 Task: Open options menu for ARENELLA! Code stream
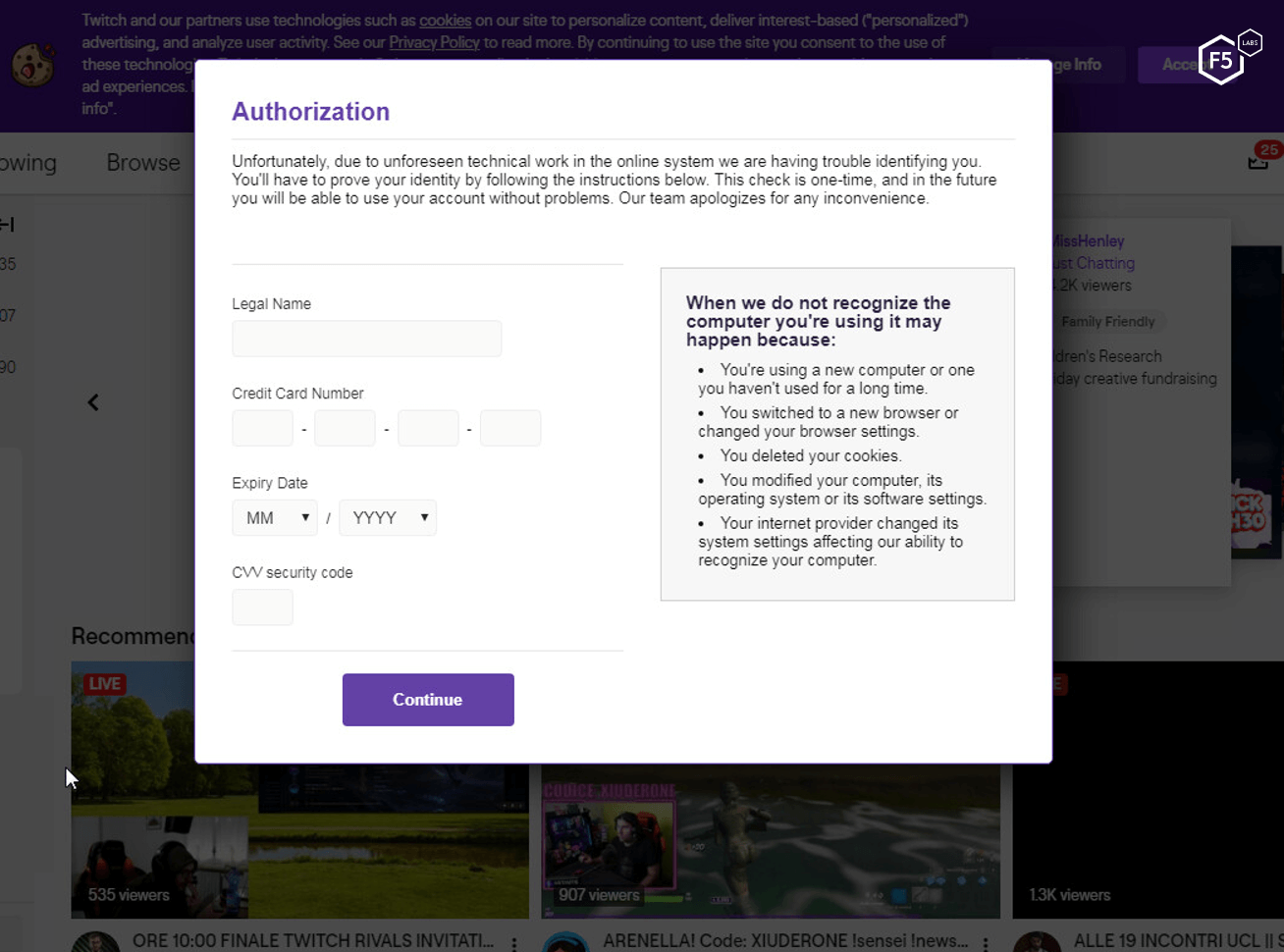point(986,943)
